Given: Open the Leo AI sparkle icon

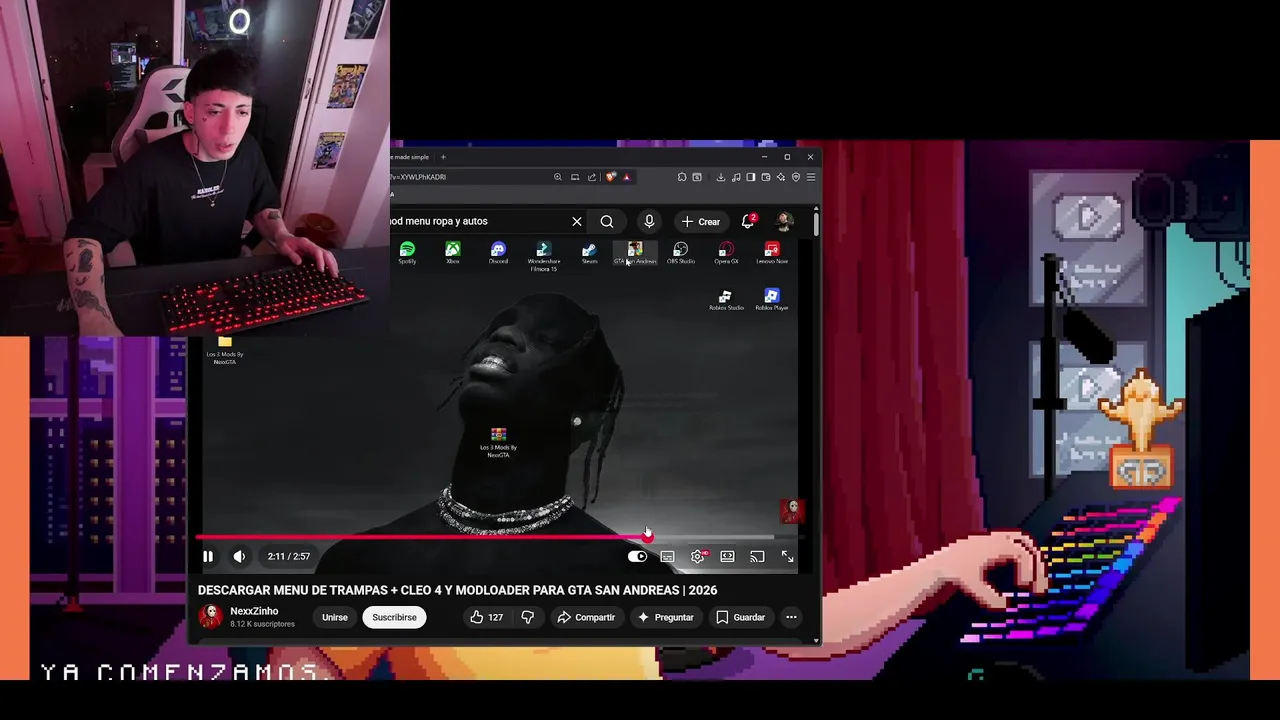Looking at the screenshot, I should 781,177.
